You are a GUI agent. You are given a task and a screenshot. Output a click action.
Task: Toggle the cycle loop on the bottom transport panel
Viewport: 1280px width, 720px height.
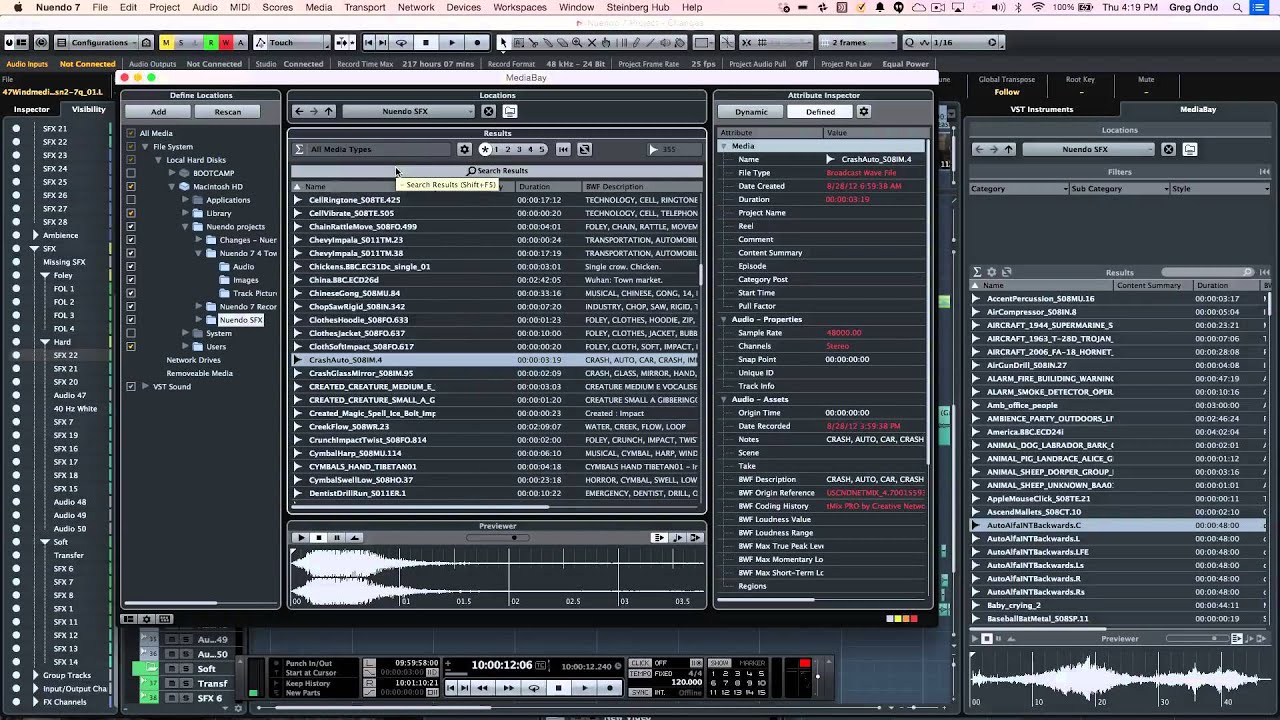point(533,688)
